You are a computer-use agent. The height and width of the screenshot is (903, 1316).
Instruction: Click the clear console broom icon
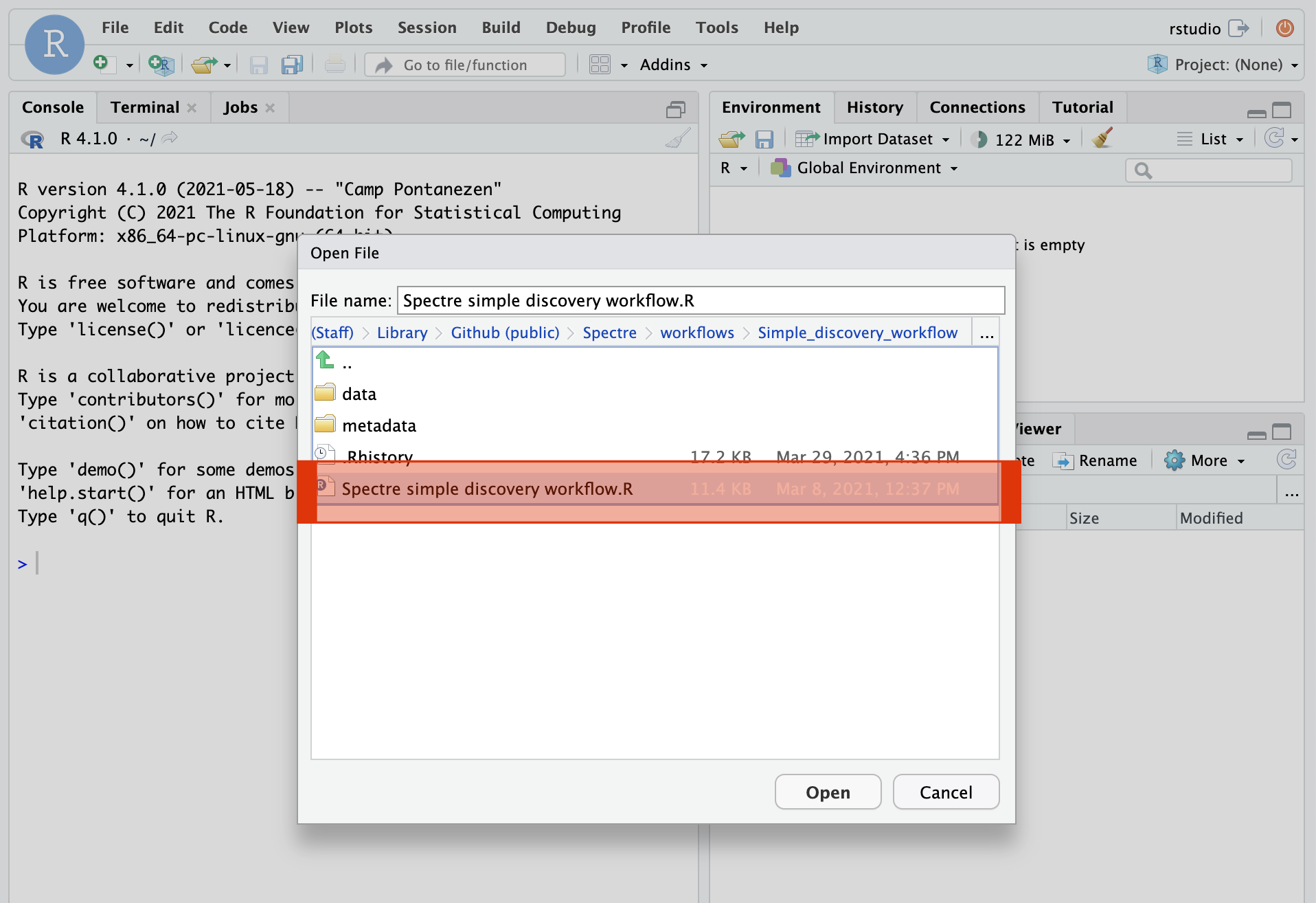[677, 139]
